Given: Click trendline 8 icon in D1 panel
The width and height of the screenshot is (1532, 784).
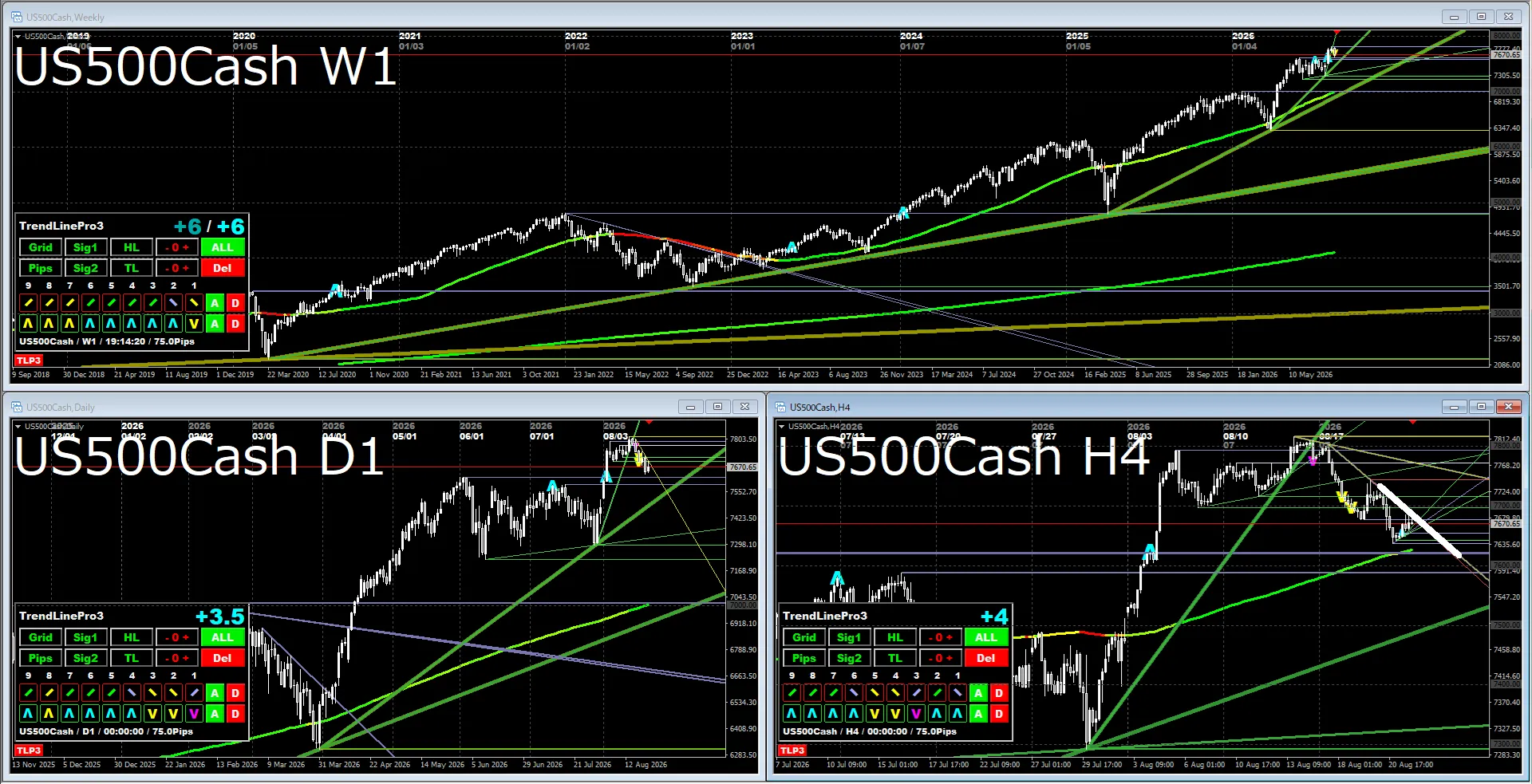Looking at the screenshot, I should point(49,693).
